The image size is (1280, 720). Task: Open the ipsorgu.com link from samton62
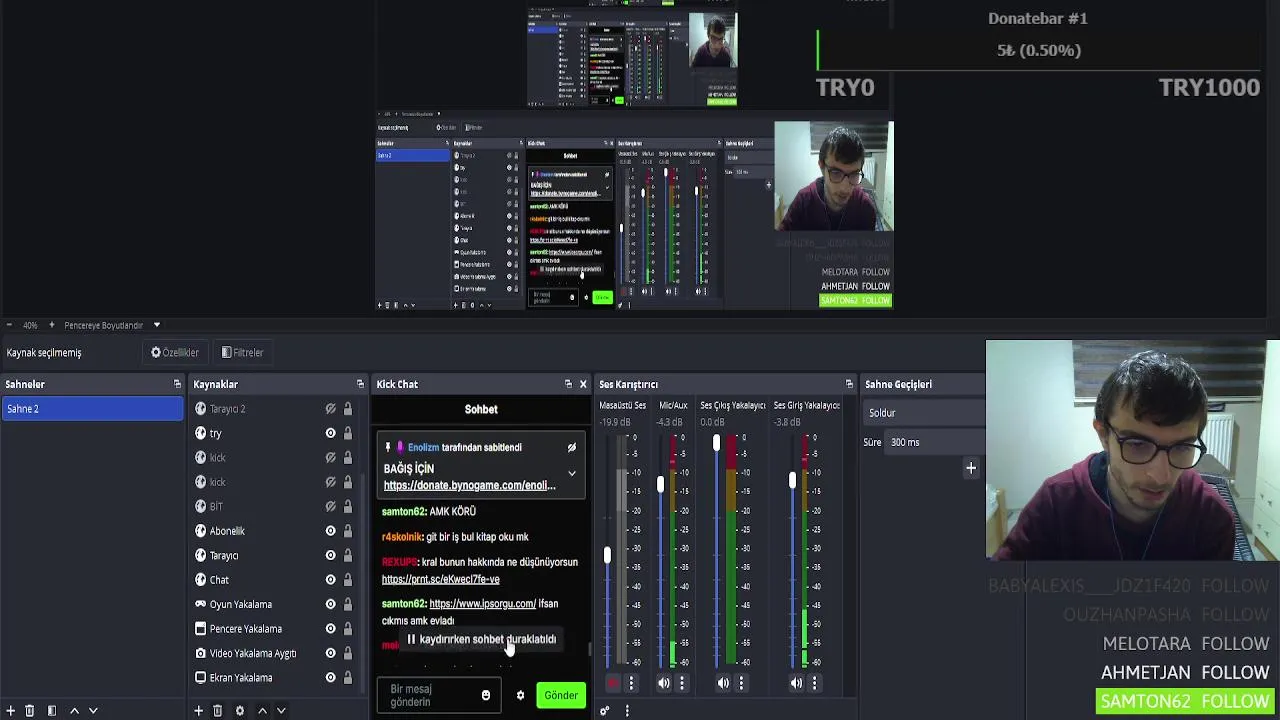click(482, 604)
